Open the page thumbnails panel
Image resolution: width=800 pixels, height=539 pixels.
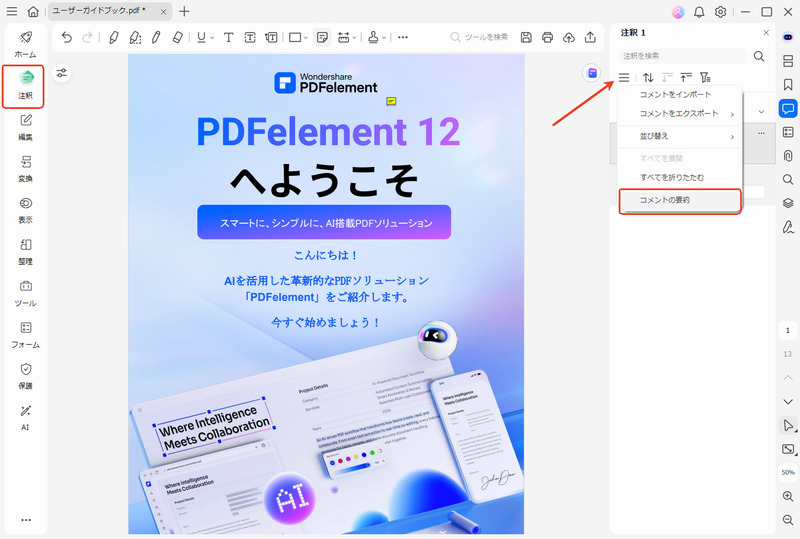(788, 61)
